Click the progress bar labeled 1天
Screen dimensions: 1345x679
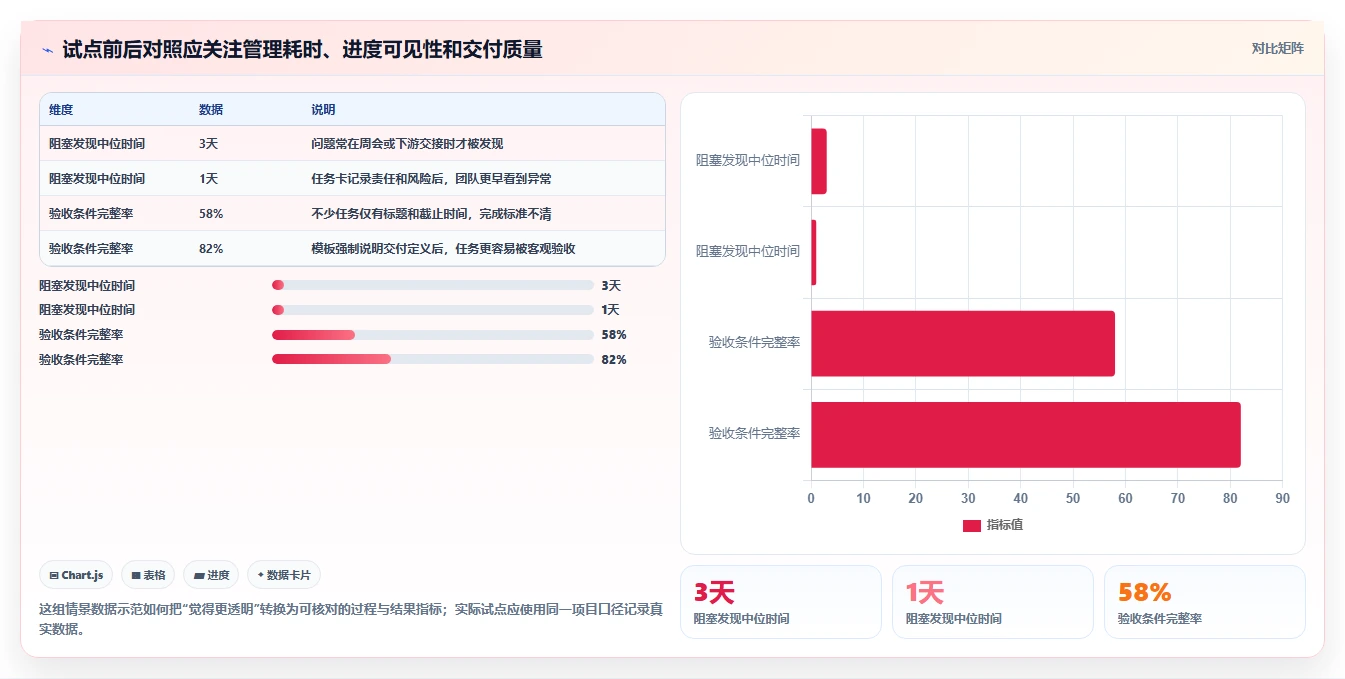point(433,310)
